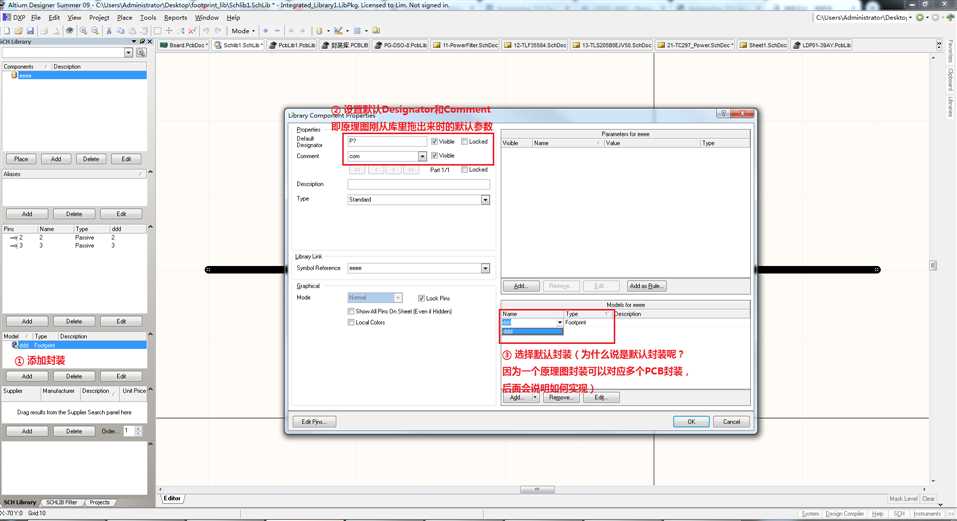Open the Type Standard dropdown
The image size is (957, 521).
point(485,199)
